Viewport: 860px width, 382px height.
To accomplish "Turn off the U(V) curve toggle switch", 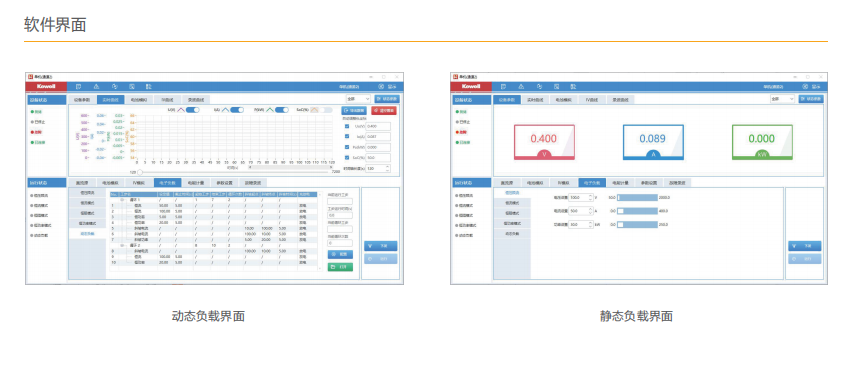I will (193, 110).
